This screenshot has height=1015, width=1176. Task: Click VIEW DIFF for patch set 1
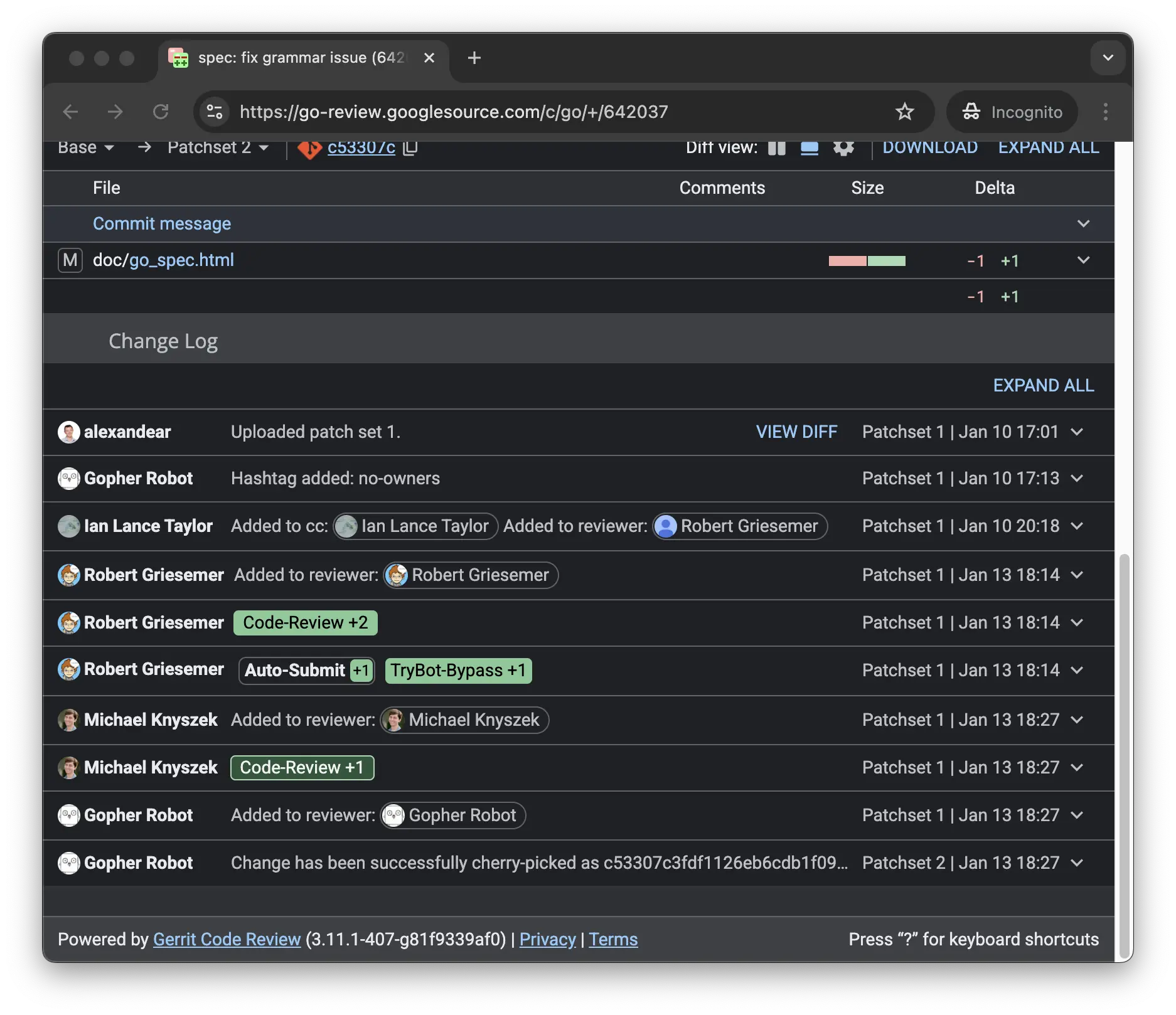point(796,432)
